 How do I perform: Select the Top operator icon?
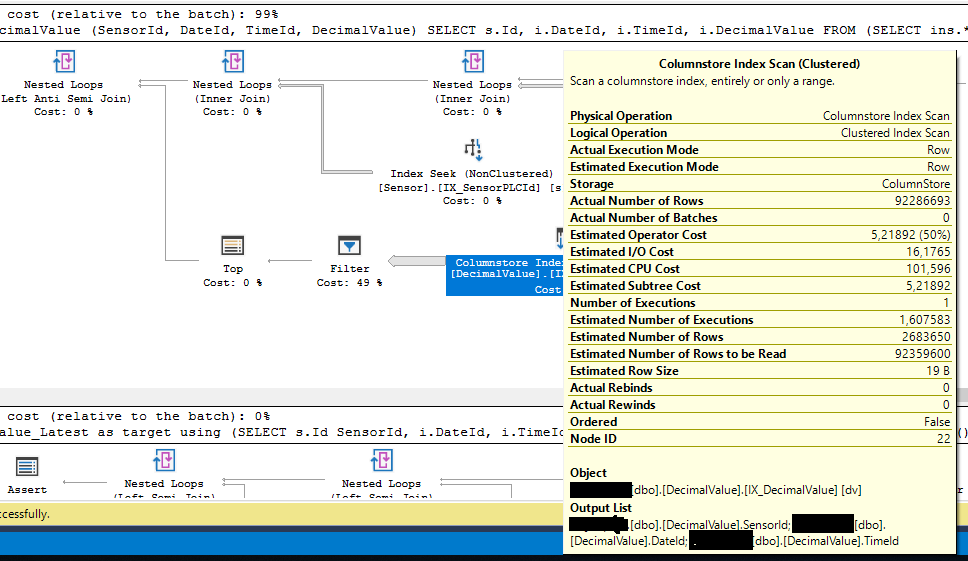tap(232, 246)
